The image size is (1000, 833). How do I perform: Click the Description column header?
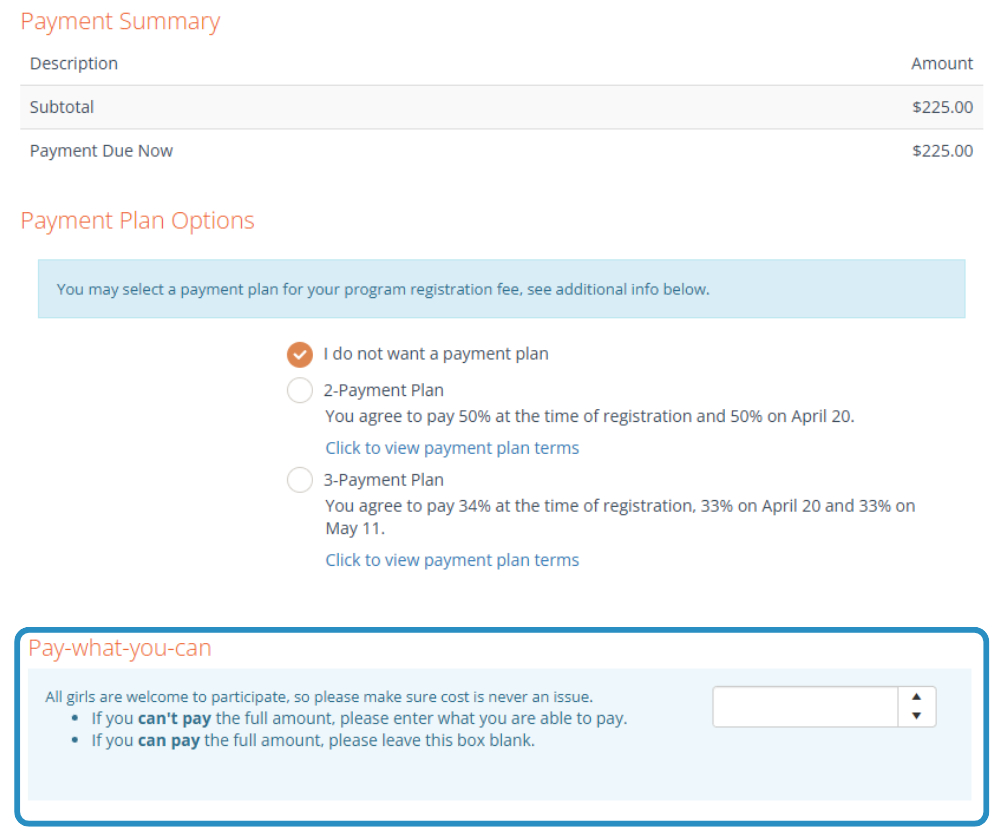coord(74,64)
